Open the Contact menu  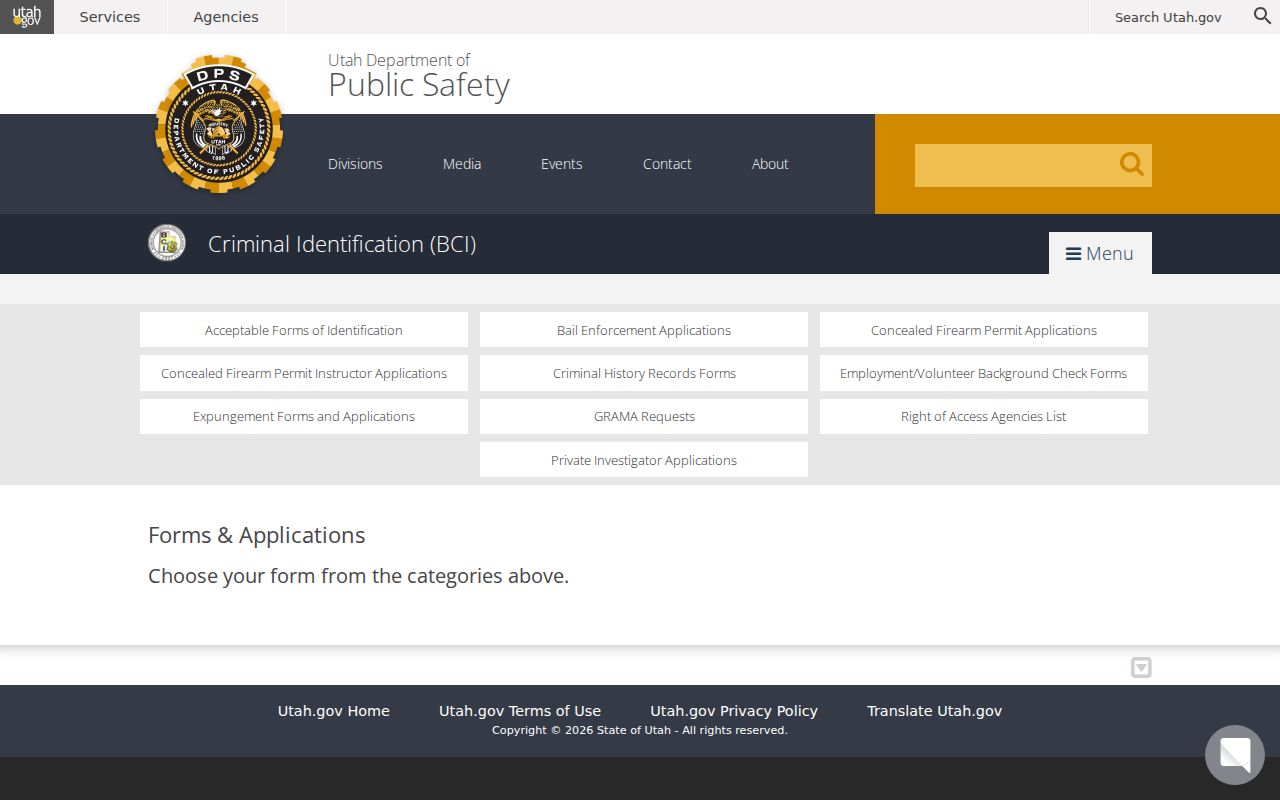pyautogui.click(x=667, y=164)
